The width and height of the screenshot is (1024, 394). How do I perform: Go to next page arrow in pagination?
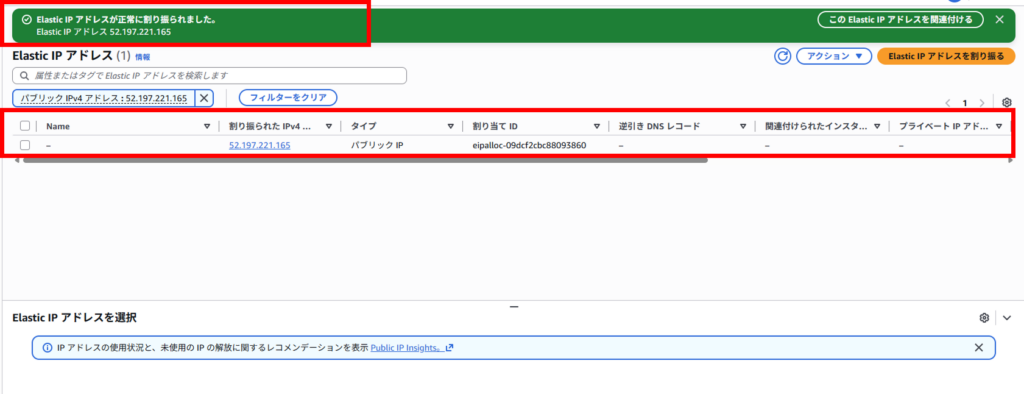pyautogui.click(x=981, y=103)
